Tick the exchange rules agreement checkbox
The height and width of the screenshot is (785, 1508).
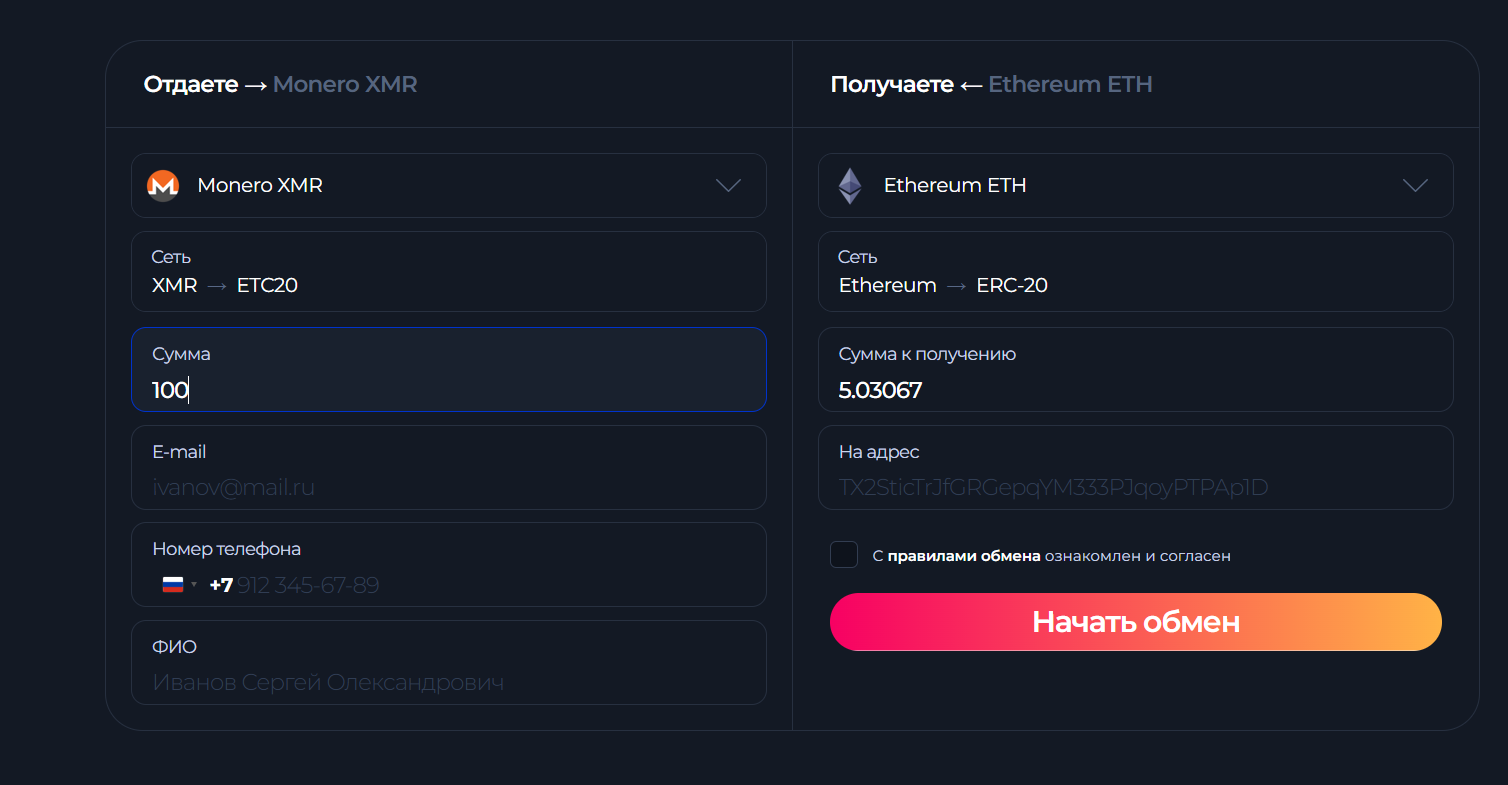[x=844, y=554]
